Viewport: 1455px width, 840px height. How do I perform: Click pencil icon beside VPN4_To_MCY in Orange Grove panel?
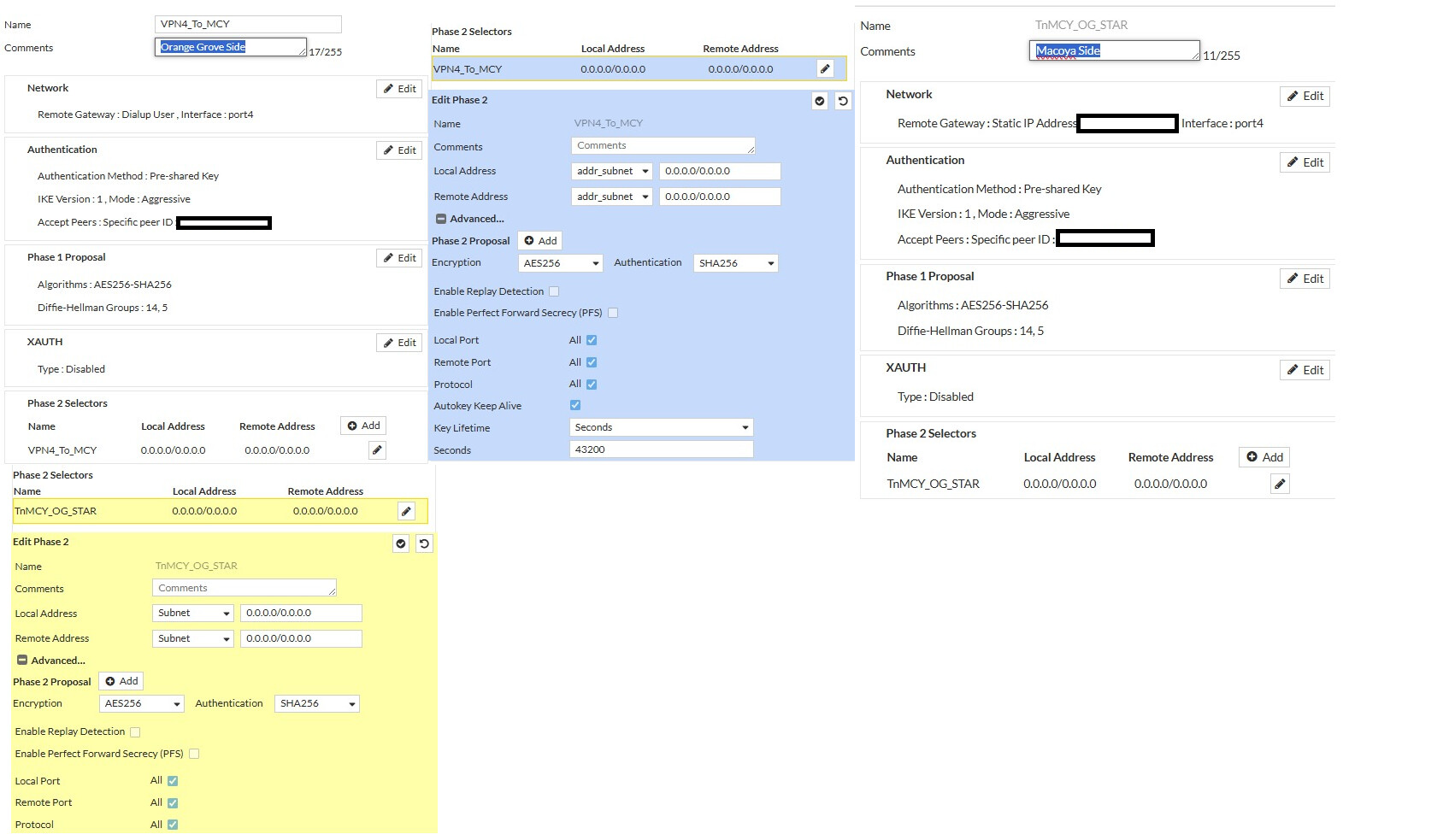pos(377,450)
